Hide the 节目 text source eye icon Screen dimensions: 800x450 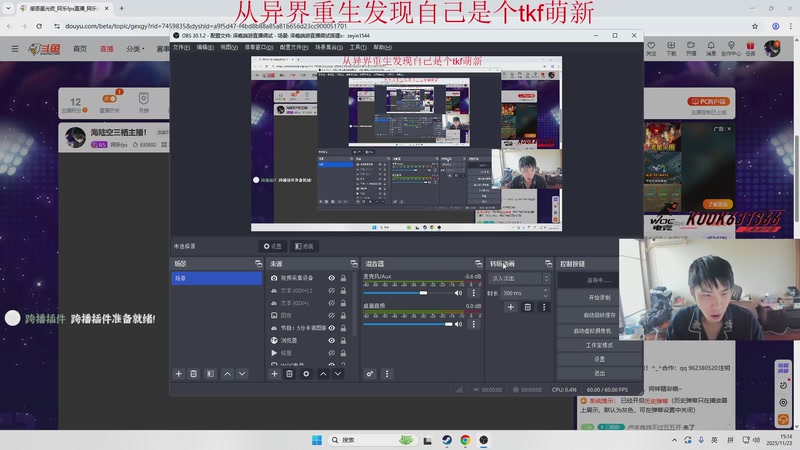click(x=332, y=328)
